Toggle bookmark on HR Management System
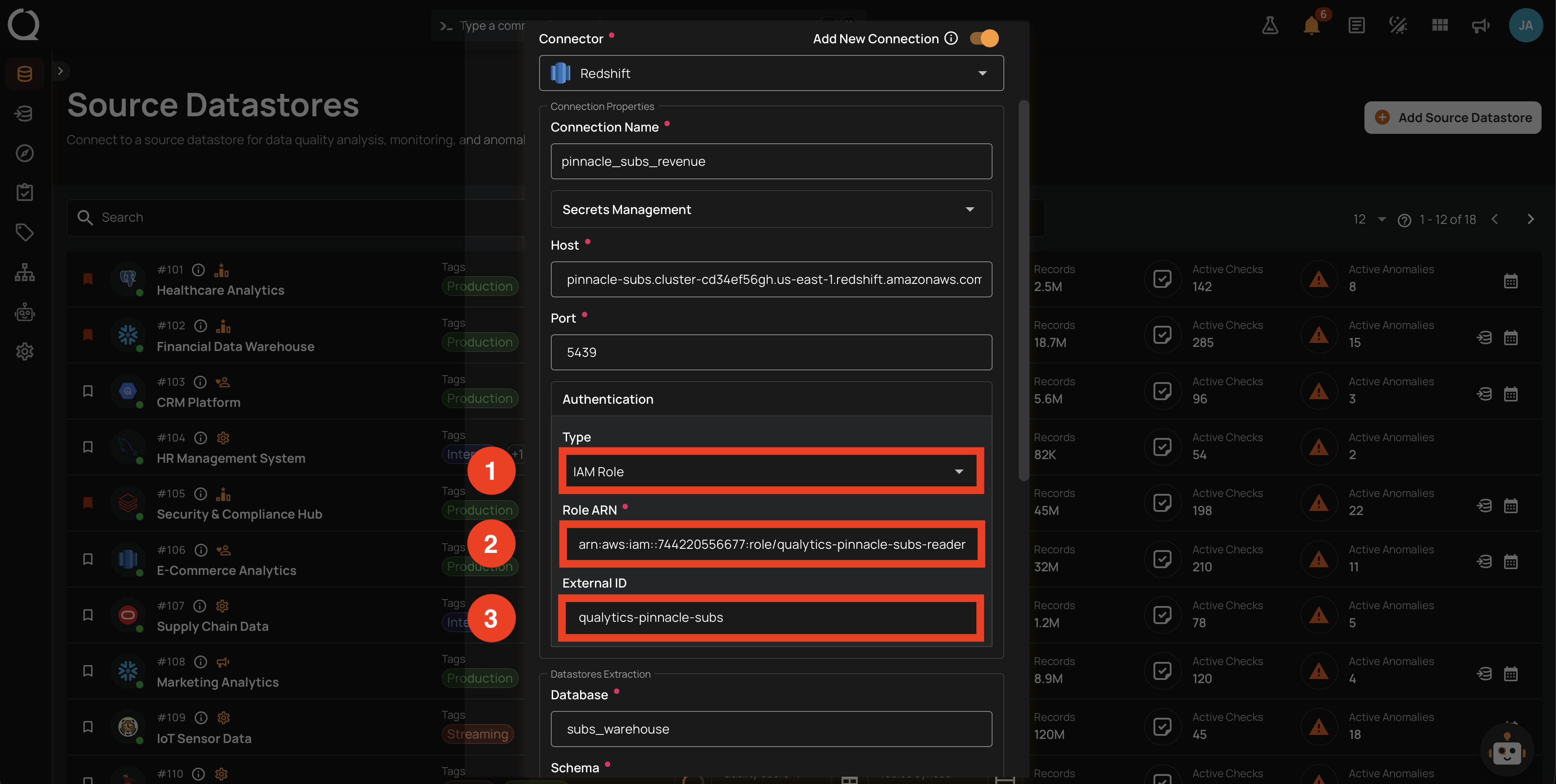1556x784 pixels. (87, 447)
